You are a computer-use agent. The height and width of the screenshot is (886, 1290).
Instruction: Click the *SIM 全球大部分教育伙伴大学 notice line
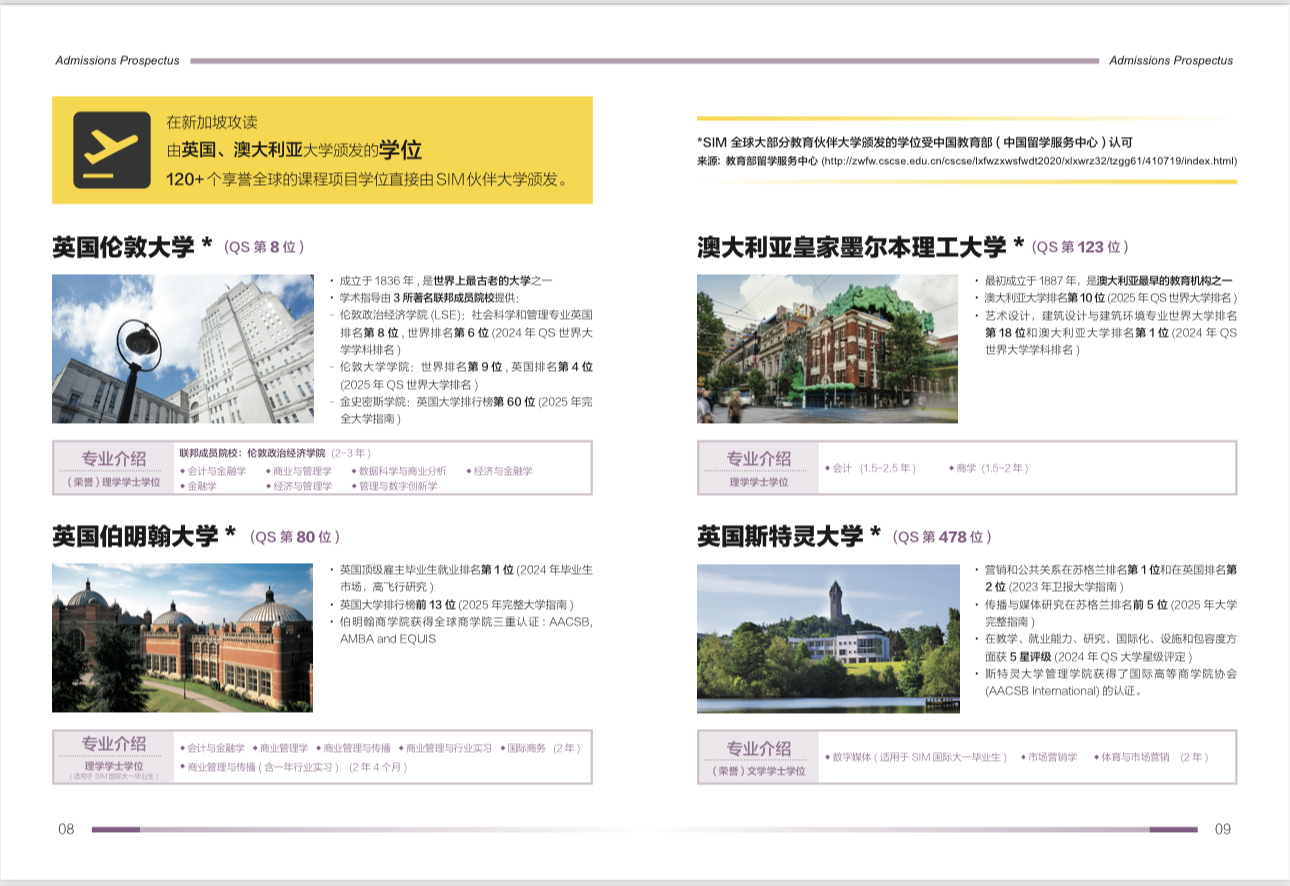tap(915, 142)
